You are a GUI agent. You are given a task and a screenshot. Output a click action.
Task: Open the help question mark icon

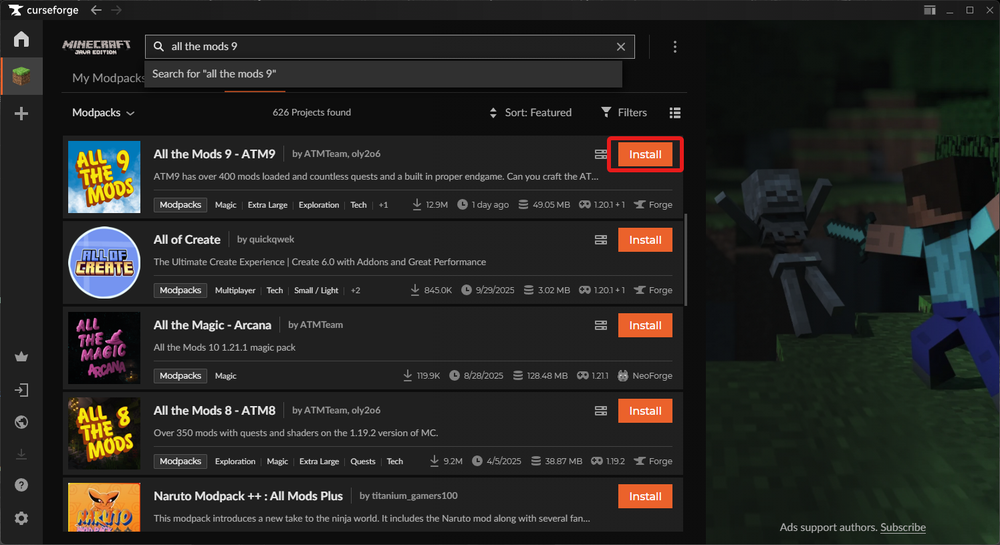[21, 485]
